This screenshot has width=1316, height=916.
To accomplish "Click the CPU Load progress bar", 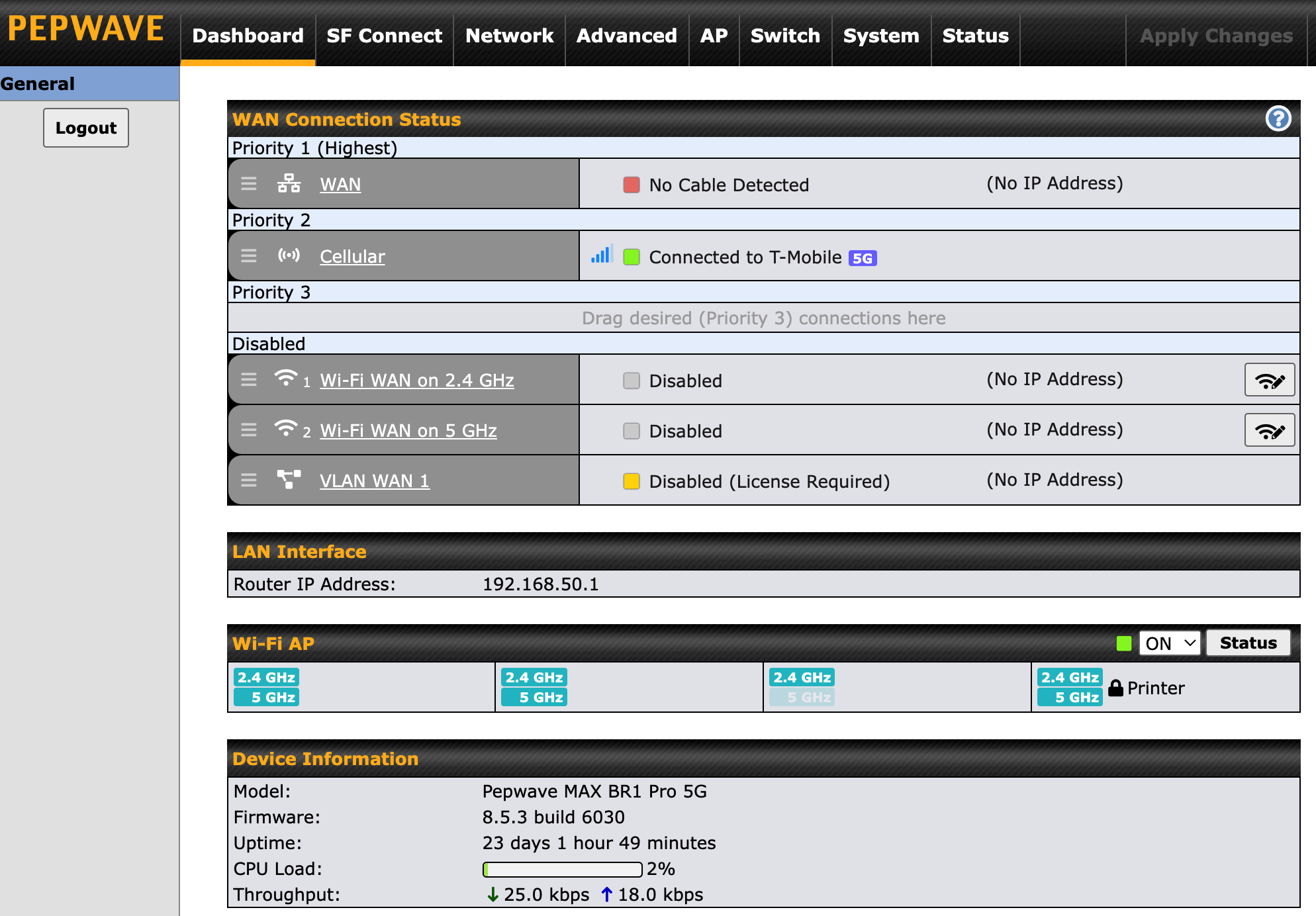I will point(562,869).
